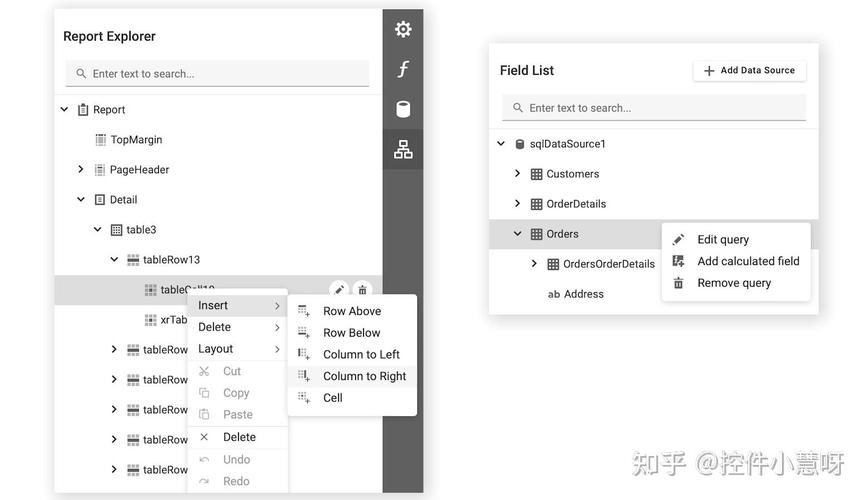Screen dimensions: 867x500
Task: Click the Column to Left icon
Action: (304, 354)
